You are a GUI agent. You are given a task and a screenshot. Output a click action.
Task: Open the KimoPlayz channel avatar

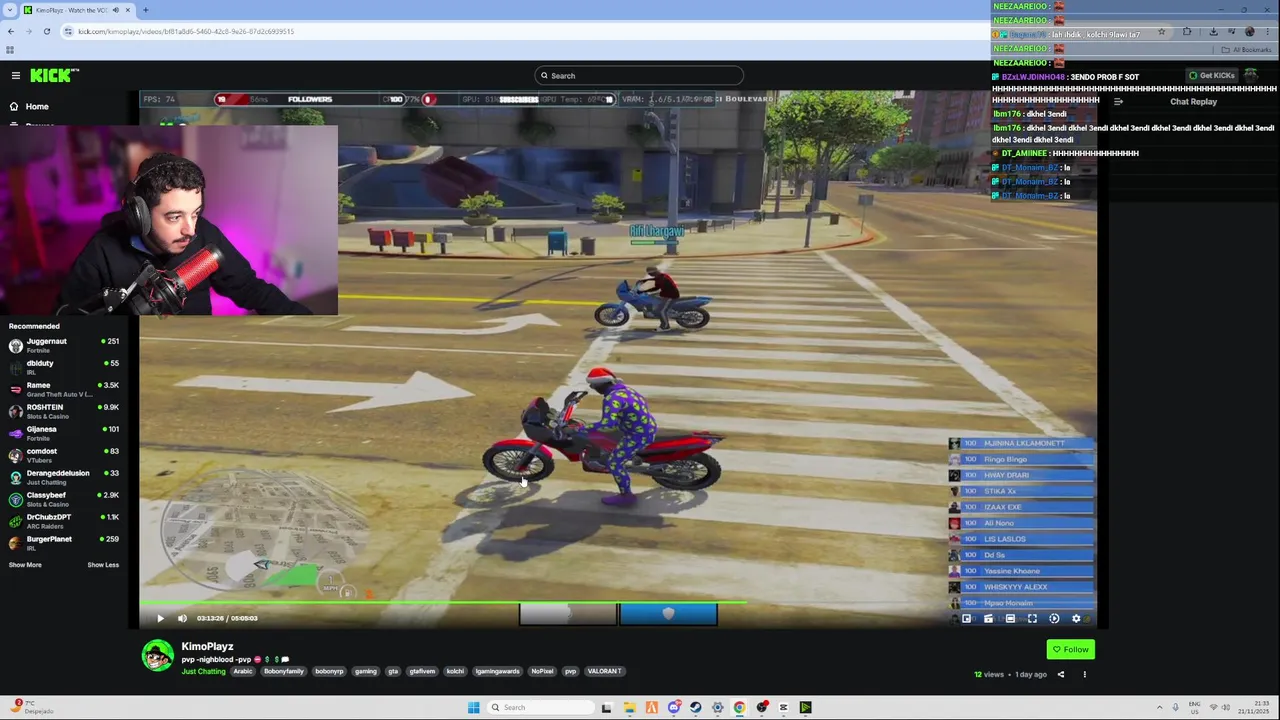157,655
